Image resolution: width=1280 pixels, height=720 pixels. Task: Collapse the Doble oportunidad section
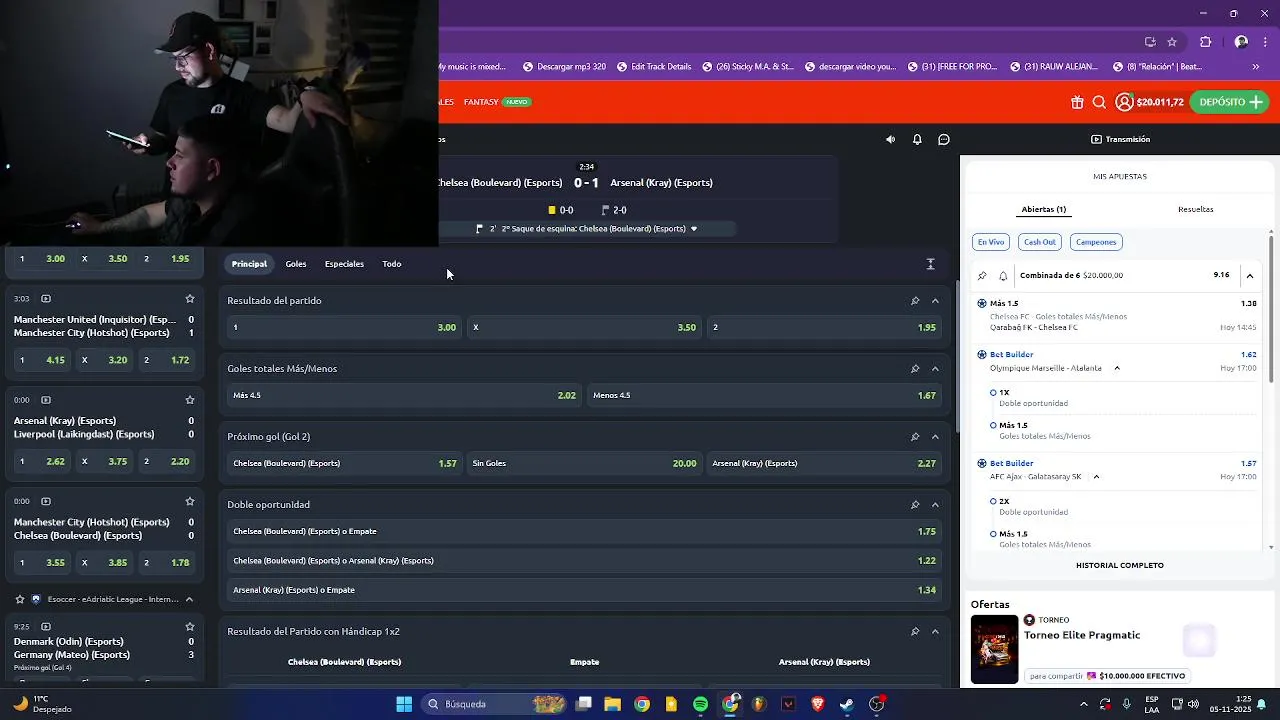[x=935, y=505]
